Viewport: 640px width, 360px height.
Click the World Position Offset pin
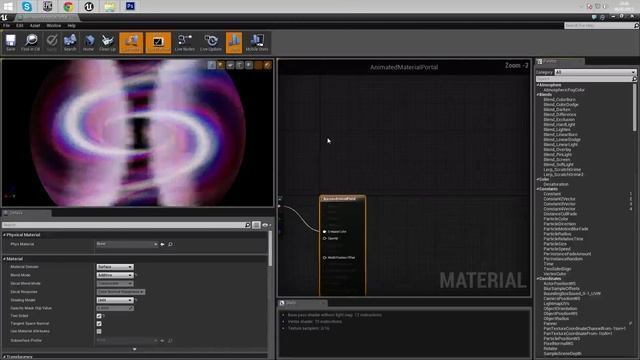click(325, 258)
